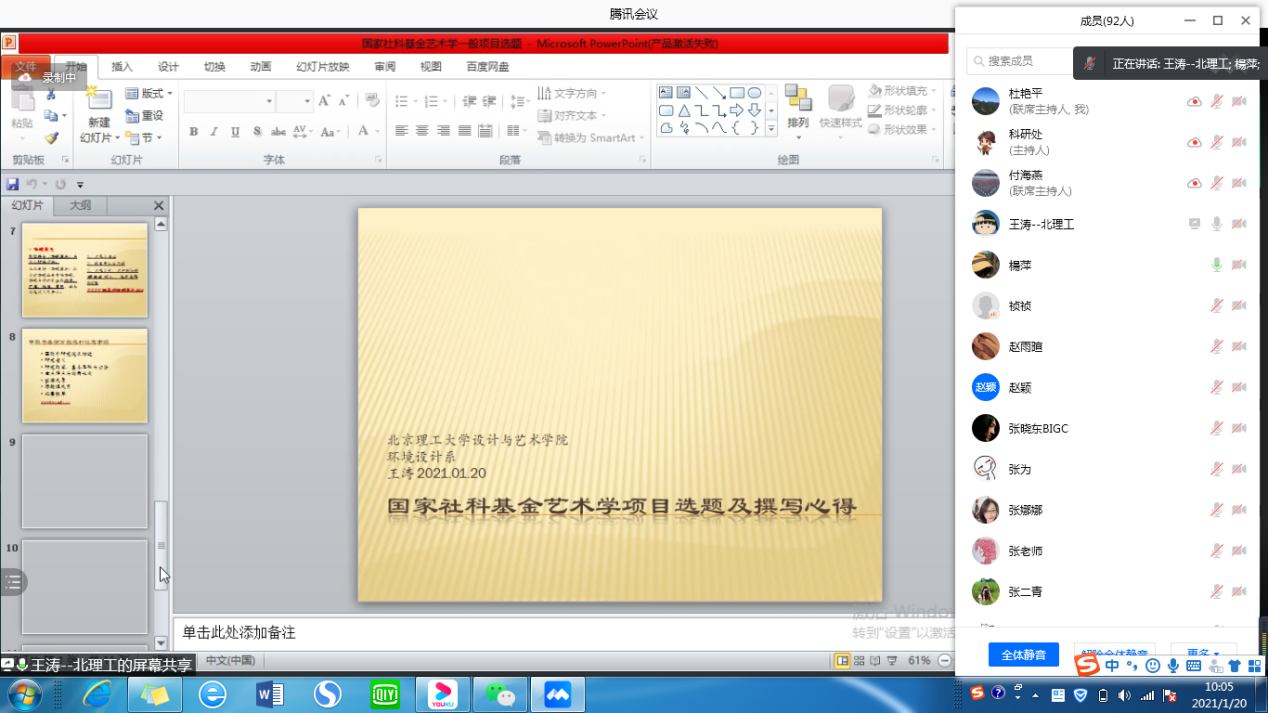Click the Format Painter brush icon

[x=51, y=138]
